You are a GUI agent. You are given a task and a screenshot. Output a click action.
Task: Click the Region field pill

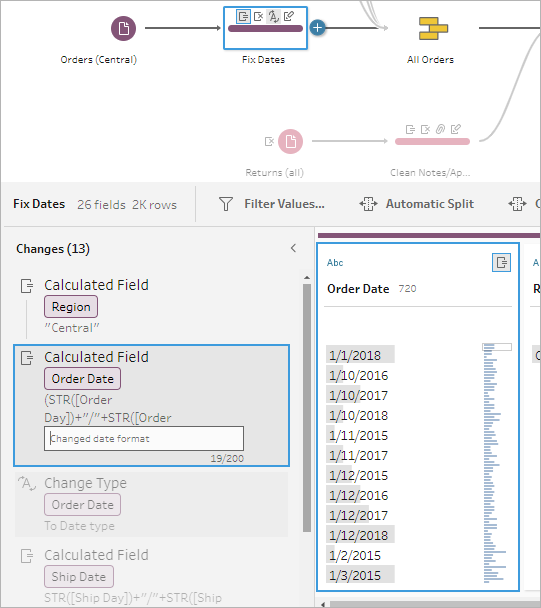(x=71, y=307)
